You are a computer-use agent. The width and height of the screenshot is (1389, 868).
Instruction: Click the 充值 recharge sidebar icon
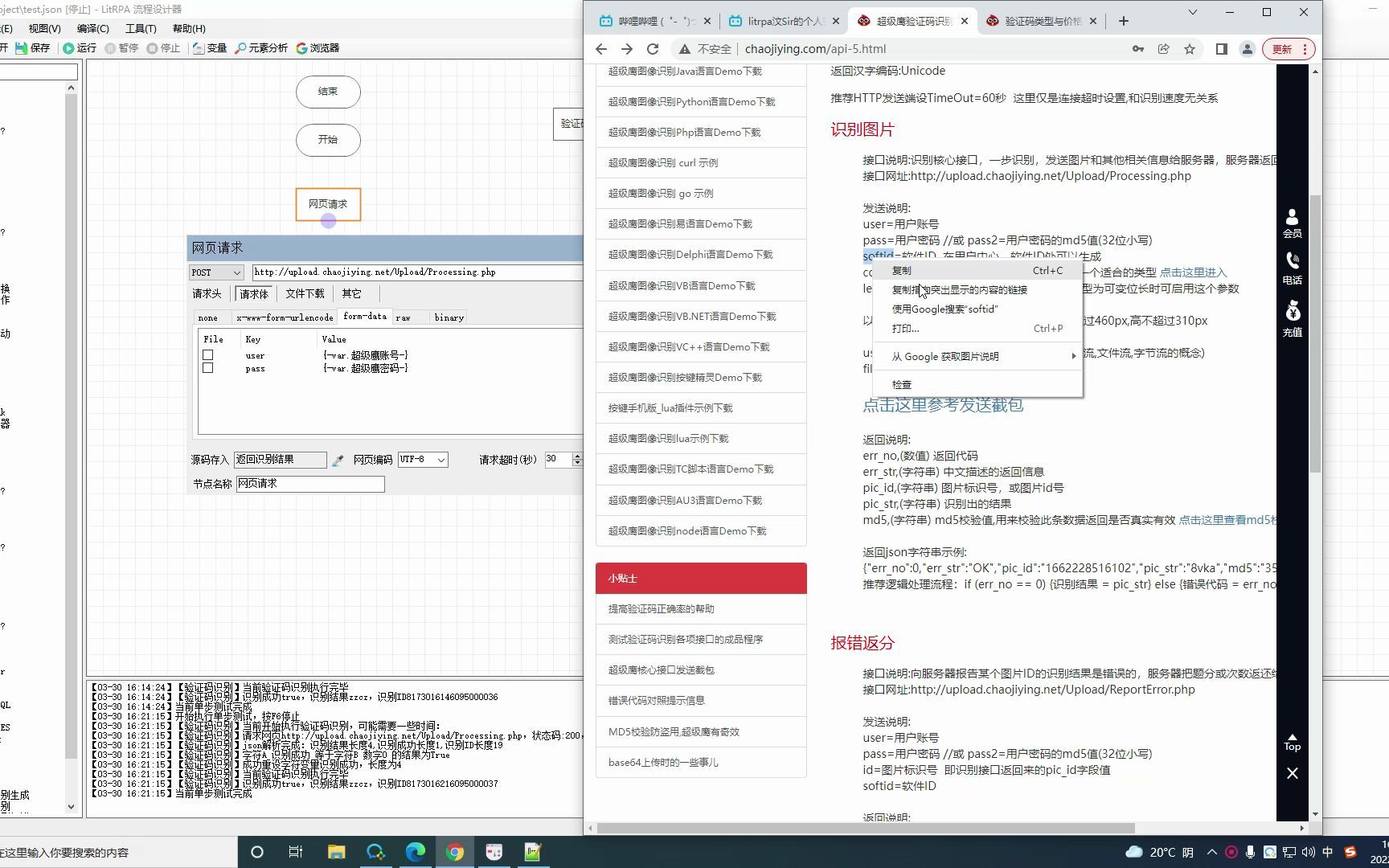(x=1292, y=319)
